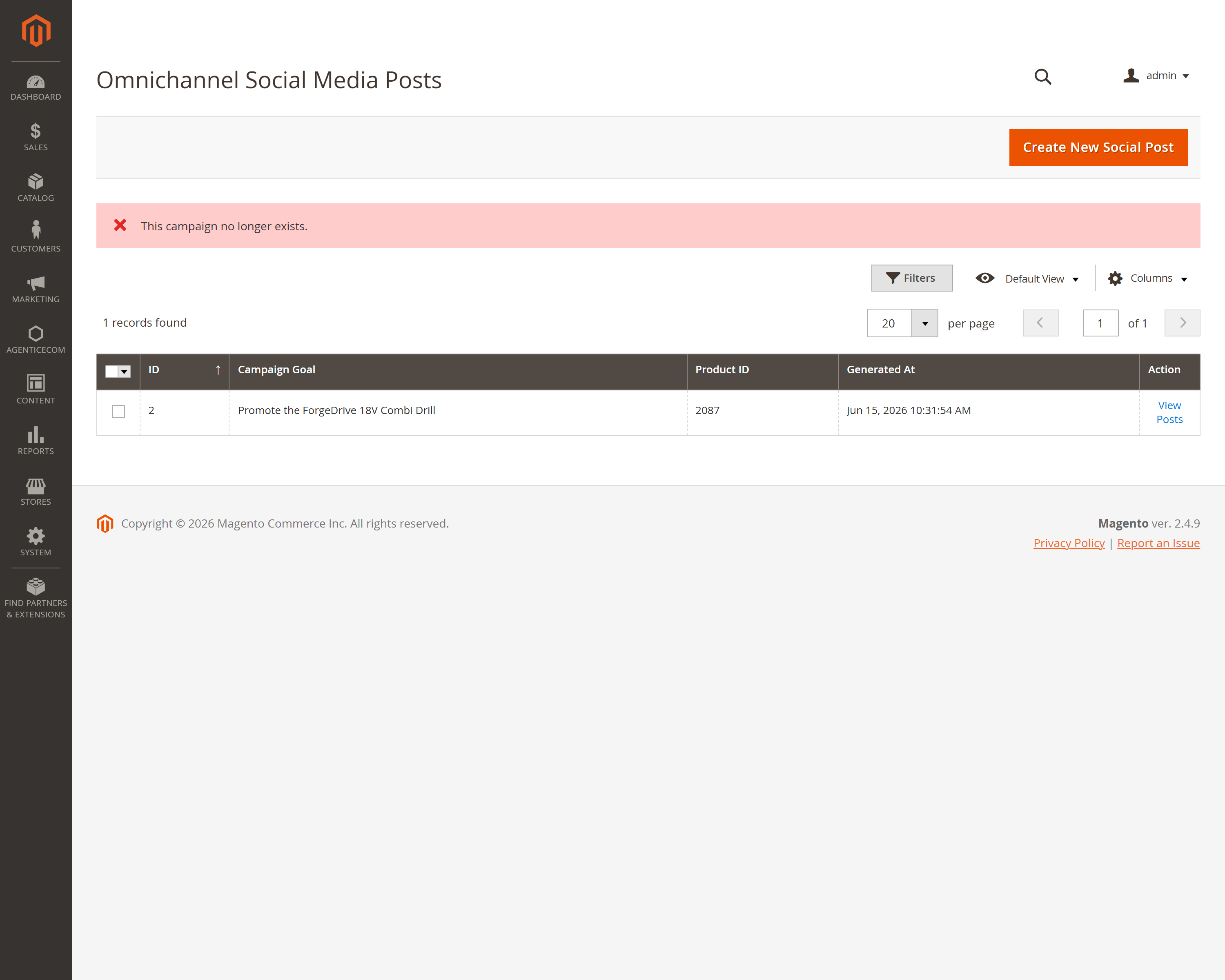This screenshot has width=1225, height=980.
Task: Open View Posts link for campaign 2
Action: tap(1169, 412)
